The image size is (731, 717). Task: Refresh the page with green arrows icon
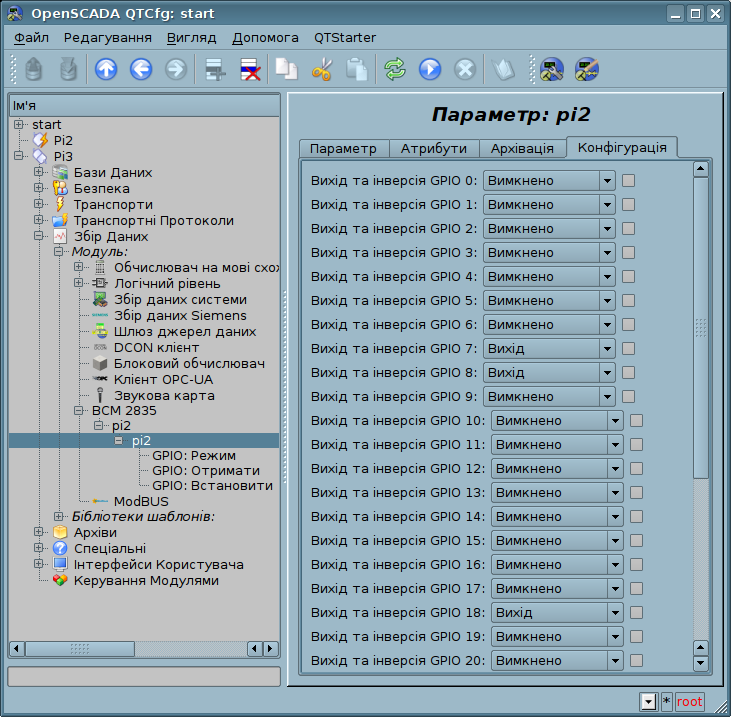click(x=395, y=69)
